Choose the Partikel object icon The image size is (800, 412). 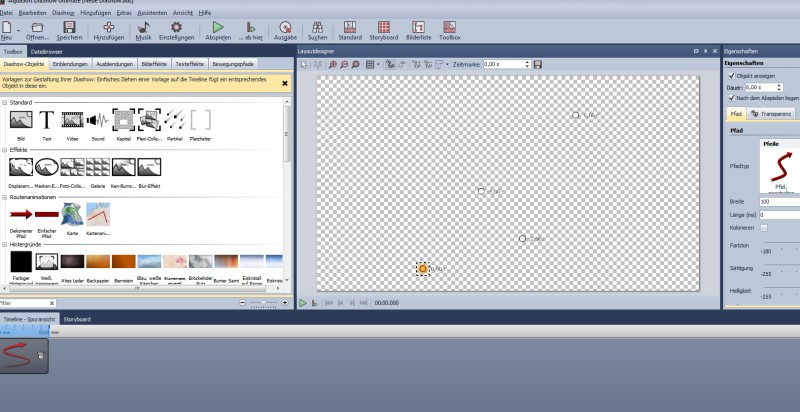175,121
